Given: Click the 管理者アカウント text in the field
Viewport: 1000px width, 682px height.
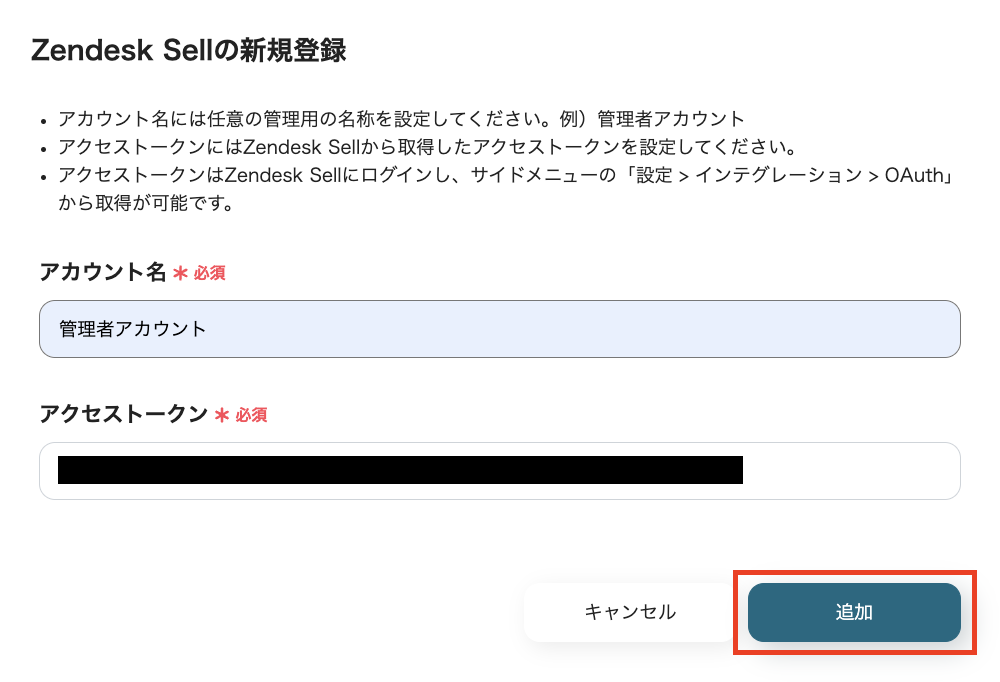Looking at the screenshot, I should point(133,329).
